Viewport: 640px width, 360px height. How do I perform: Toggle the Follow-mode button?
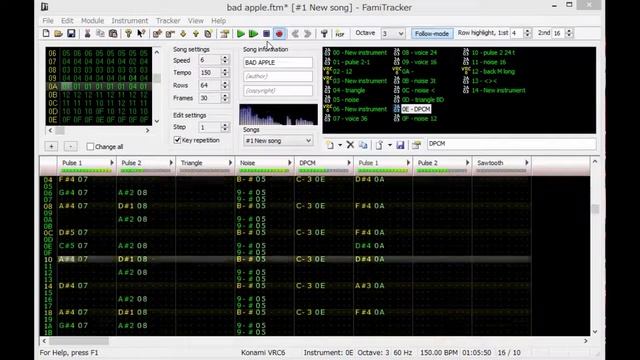pyautogui.click(x=432, y=33)
